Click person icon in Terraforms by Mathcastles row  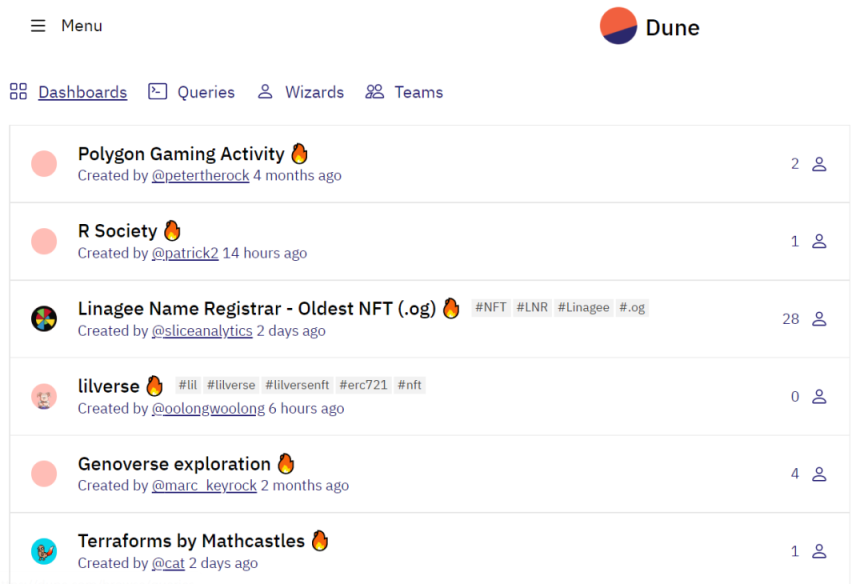tap(819, 551)
